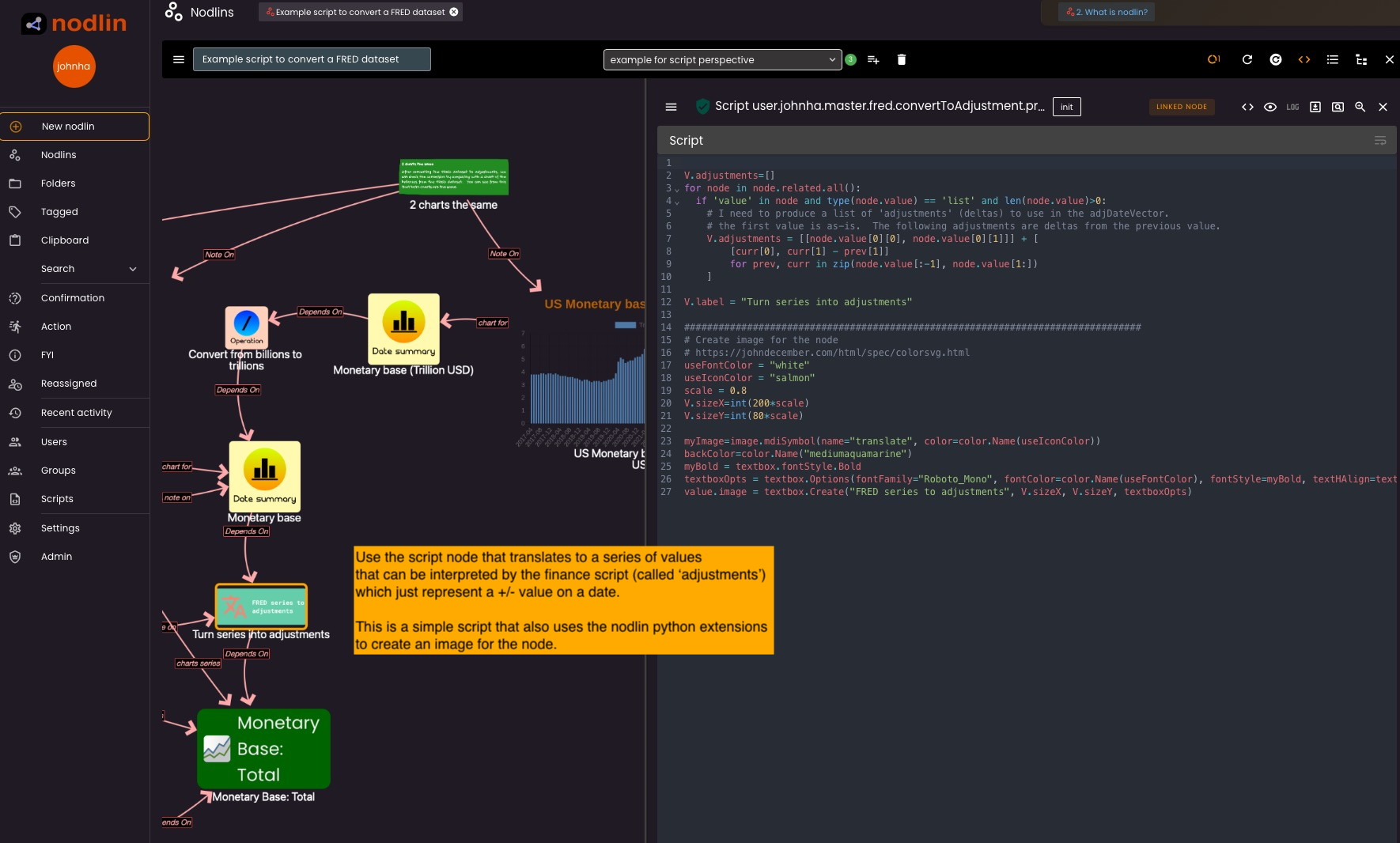1400x843 pixels.
Task: Click the zoom-in magnifier icon
Action: coord(1360,107)
